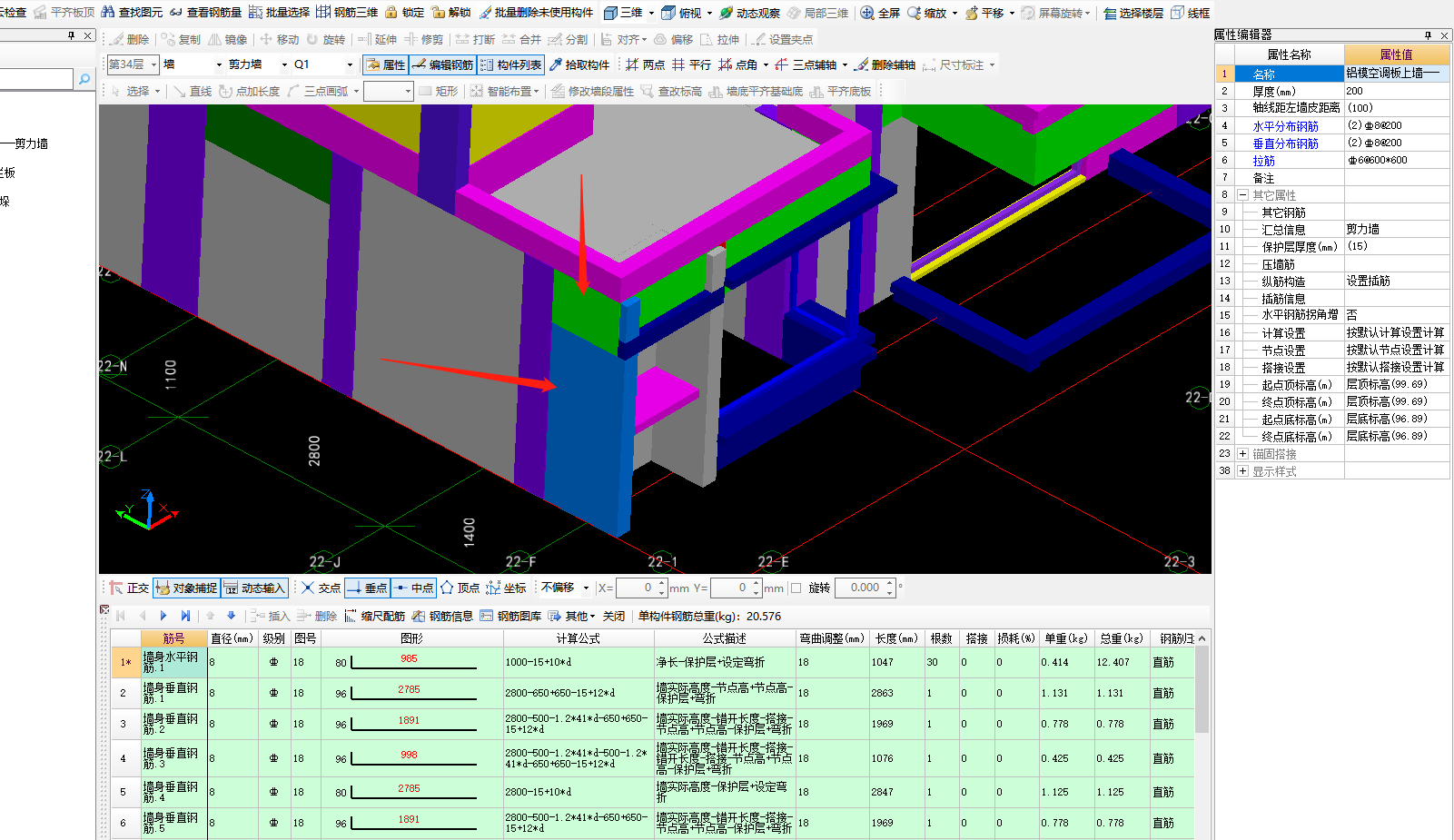
Task: Open 钢筋信息 panel
Action: (442, 616)
